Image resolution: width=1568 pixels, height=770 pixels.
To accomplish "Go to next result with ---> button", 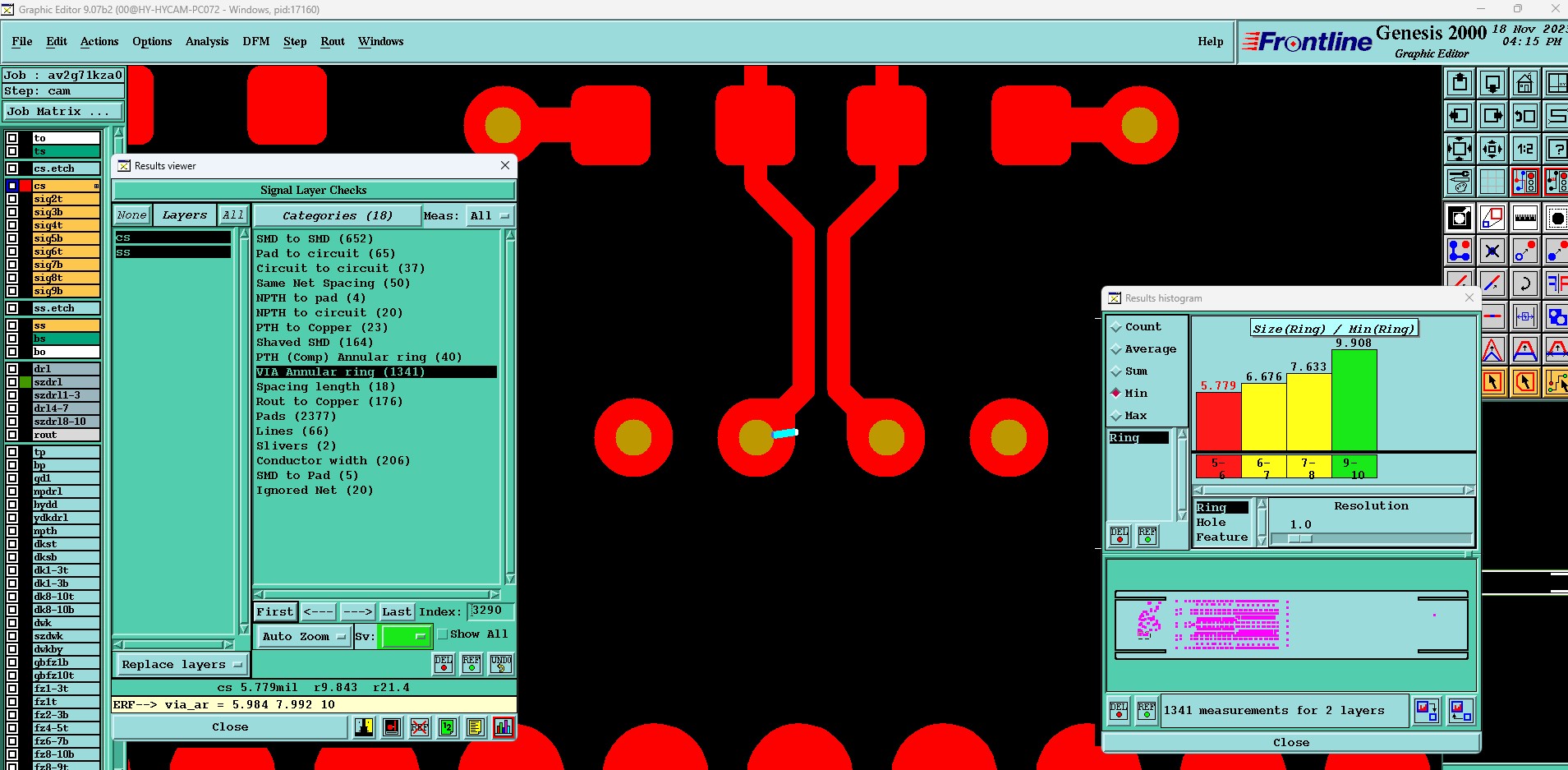I will [357, 611].
